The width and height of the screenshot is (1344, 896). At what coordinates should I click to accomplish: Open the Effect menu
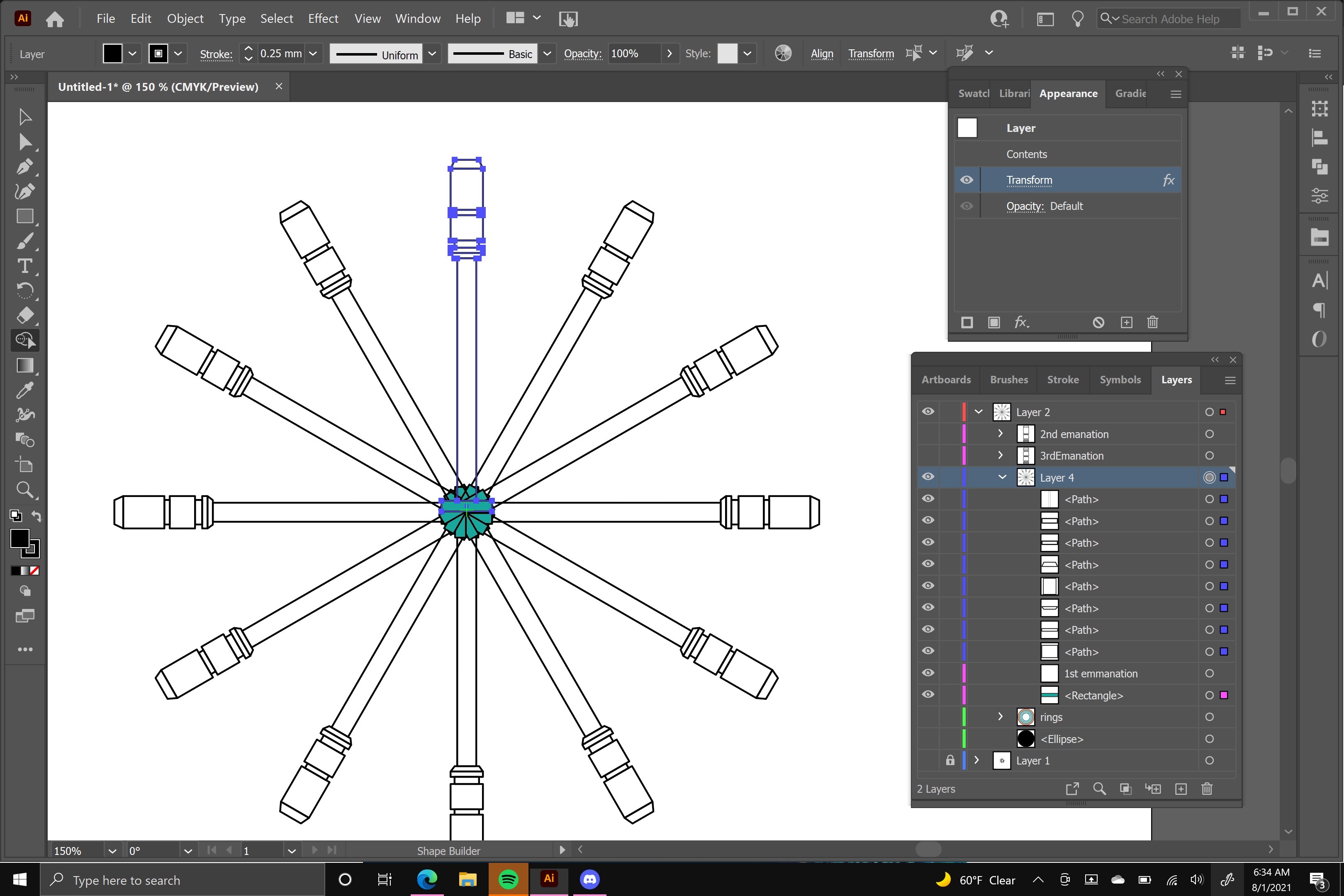pyautogui.click(x=323, y=18)
